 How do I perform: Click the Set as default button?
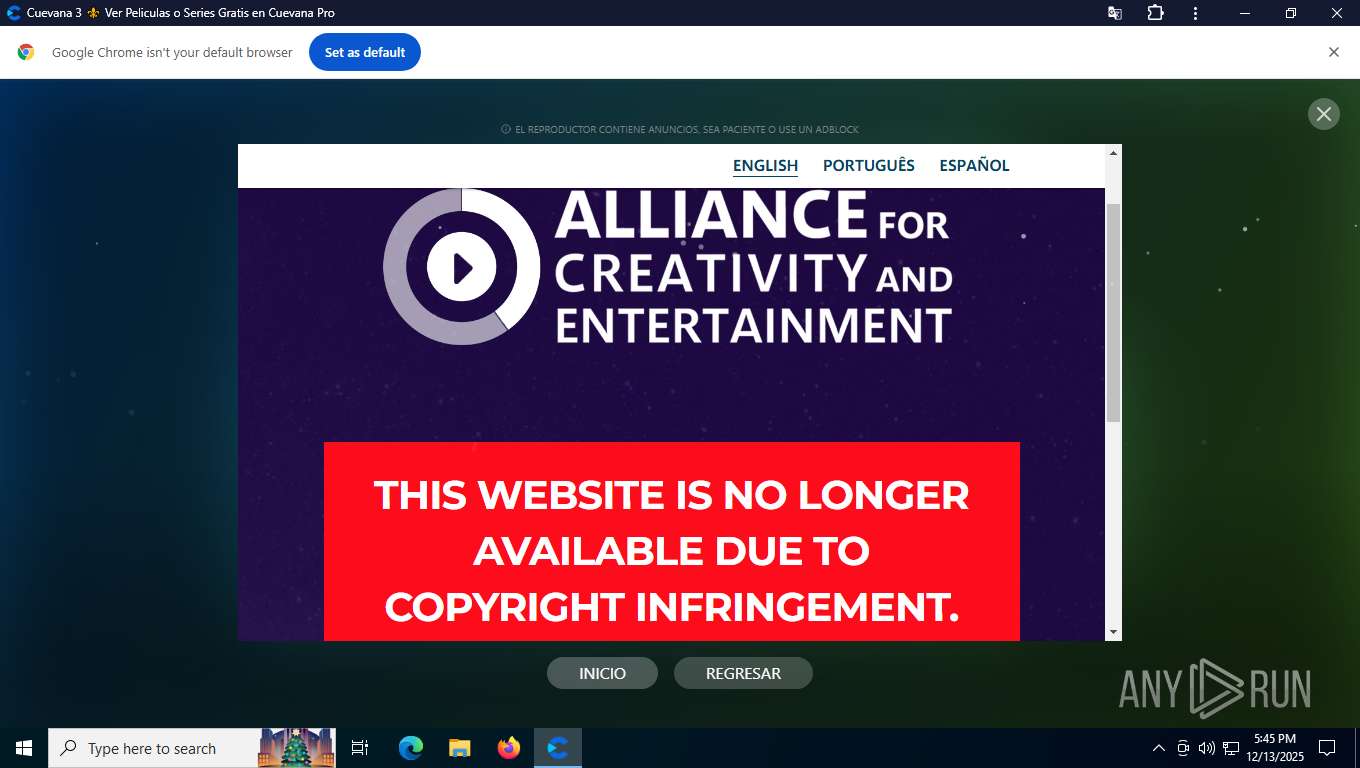365,52
